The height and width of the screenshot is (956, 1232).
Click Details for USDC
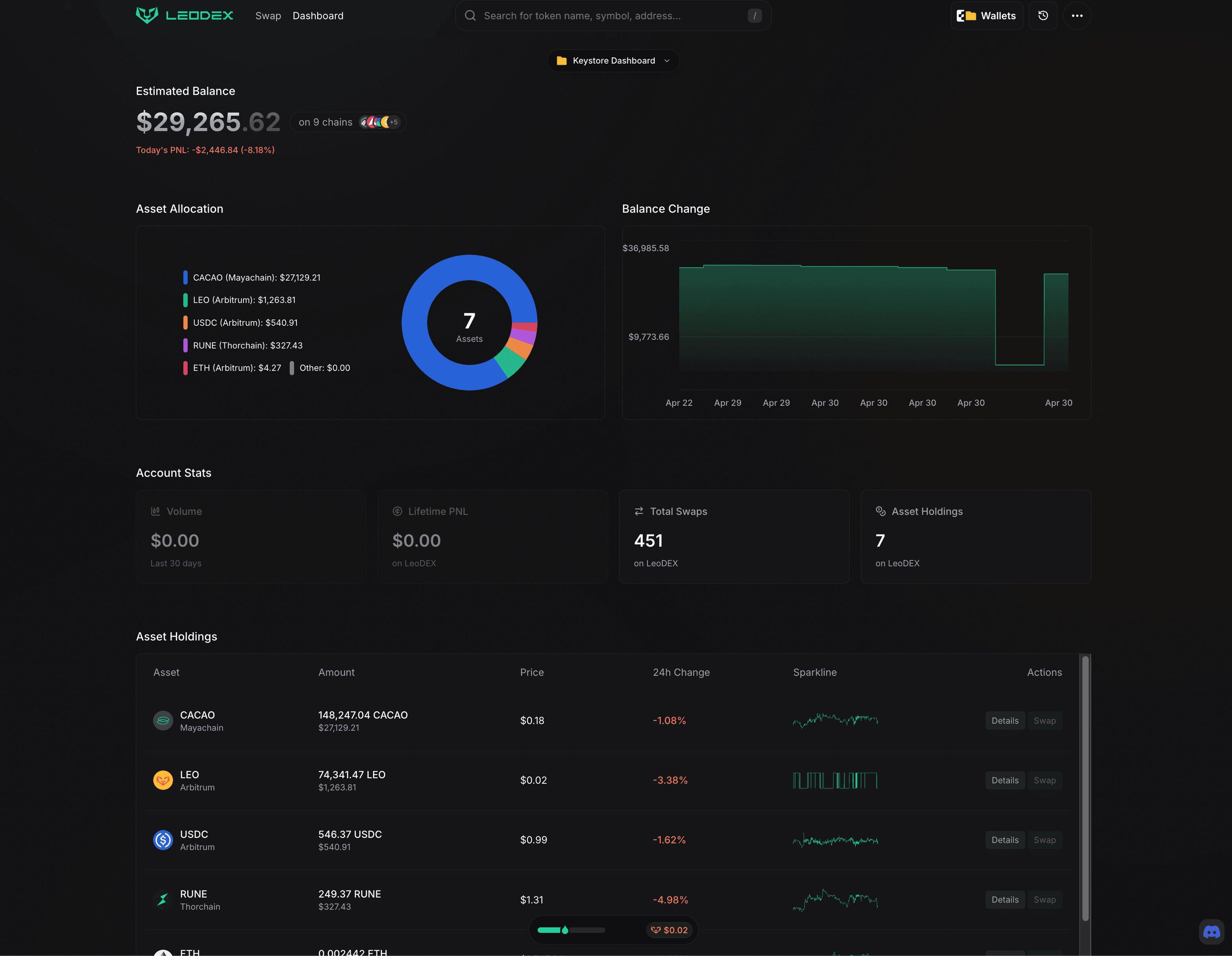pos(1005,840)
